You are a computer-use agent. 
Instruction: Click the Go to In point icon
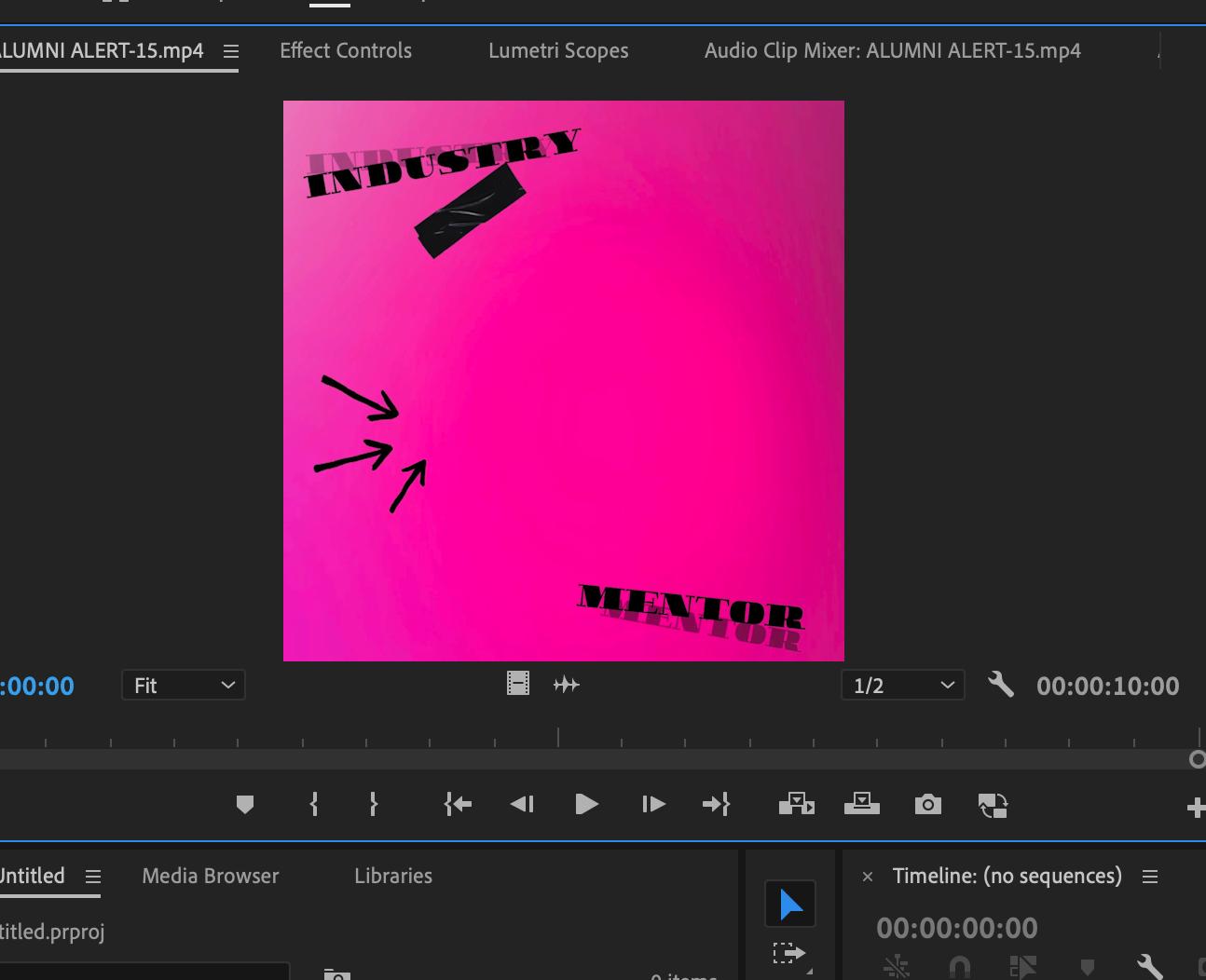(458, 804)
